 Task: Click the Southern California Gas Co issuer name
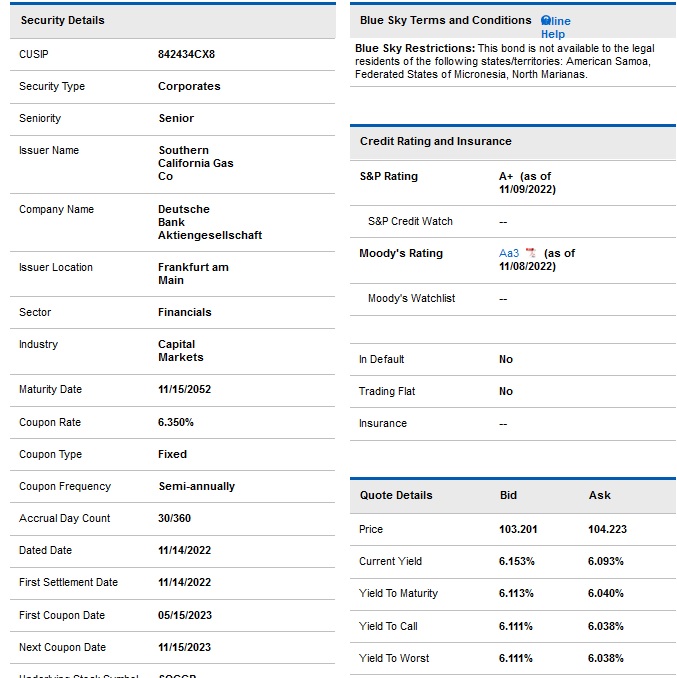tap(195, 163)
